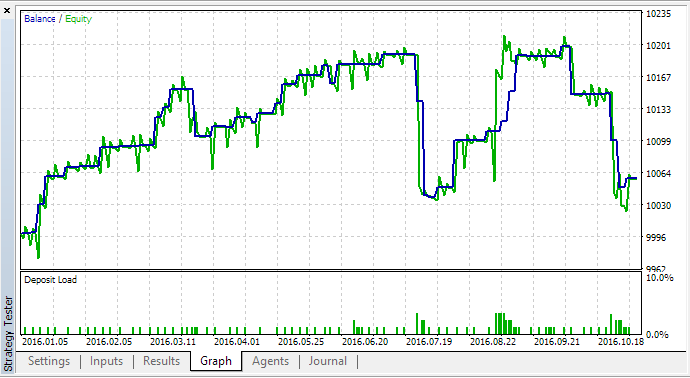Click the 2016.09.21 date label
The image size is (690, 378).
[557, 342]
